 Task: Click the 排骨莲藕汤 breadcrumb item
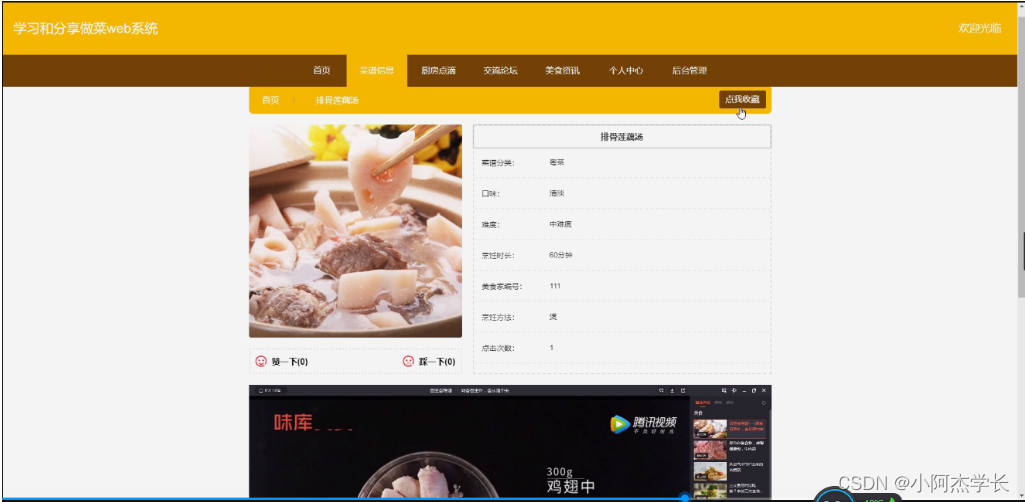coord(337,100)
